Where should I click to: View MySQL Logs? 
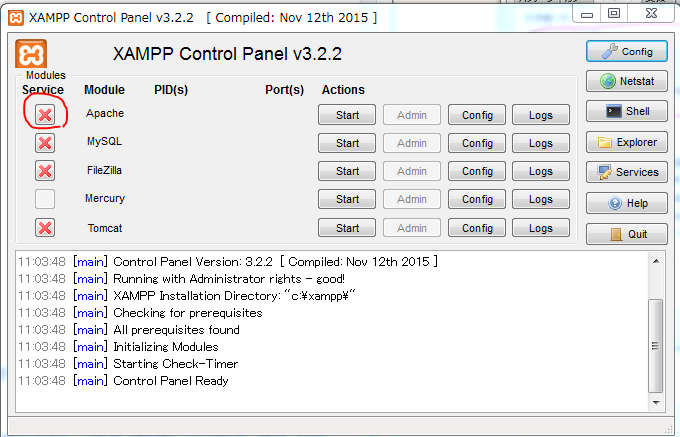click(x=541, y=143)
